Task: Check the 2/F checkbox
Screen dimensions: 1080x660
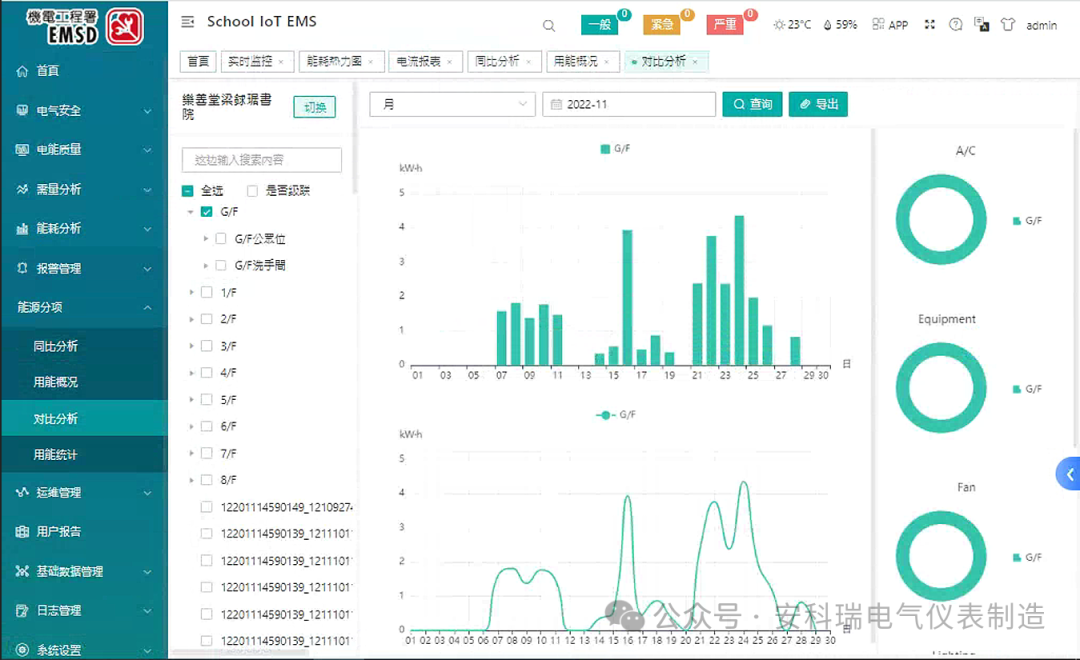Action: pyautogui.click(x=207, y=319)
